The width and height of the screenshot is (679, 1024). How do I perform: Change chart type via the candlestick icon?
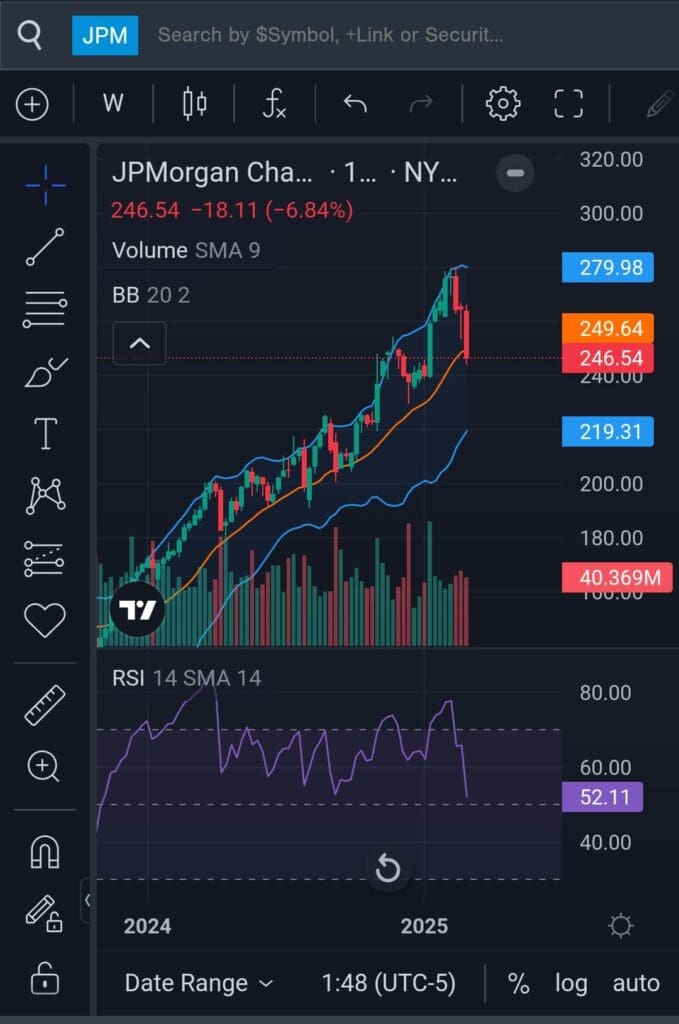[x=194, y=103]
